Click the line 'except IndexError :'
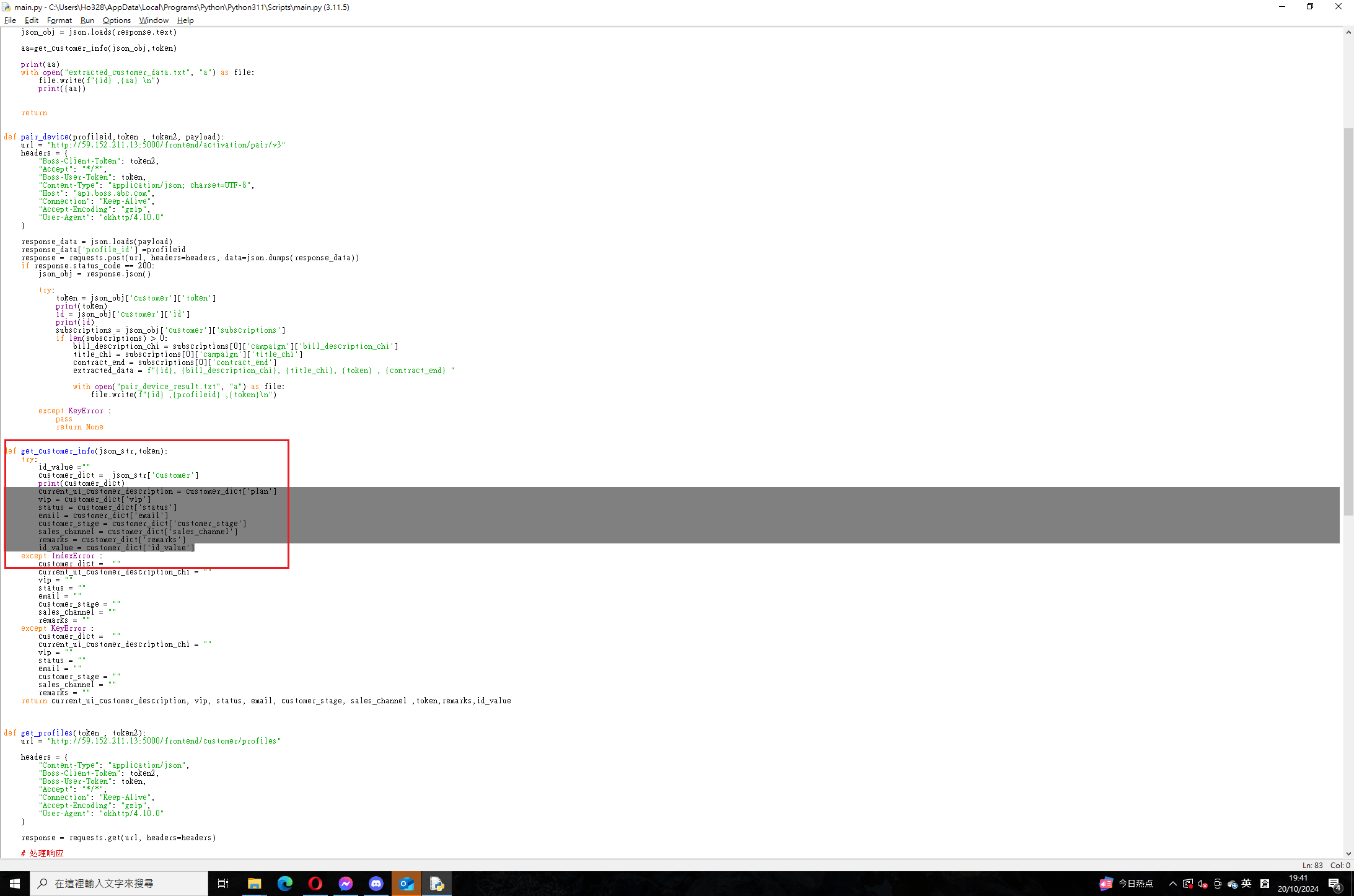This screenshot has height=896, width=1354. tap(62, 556)
